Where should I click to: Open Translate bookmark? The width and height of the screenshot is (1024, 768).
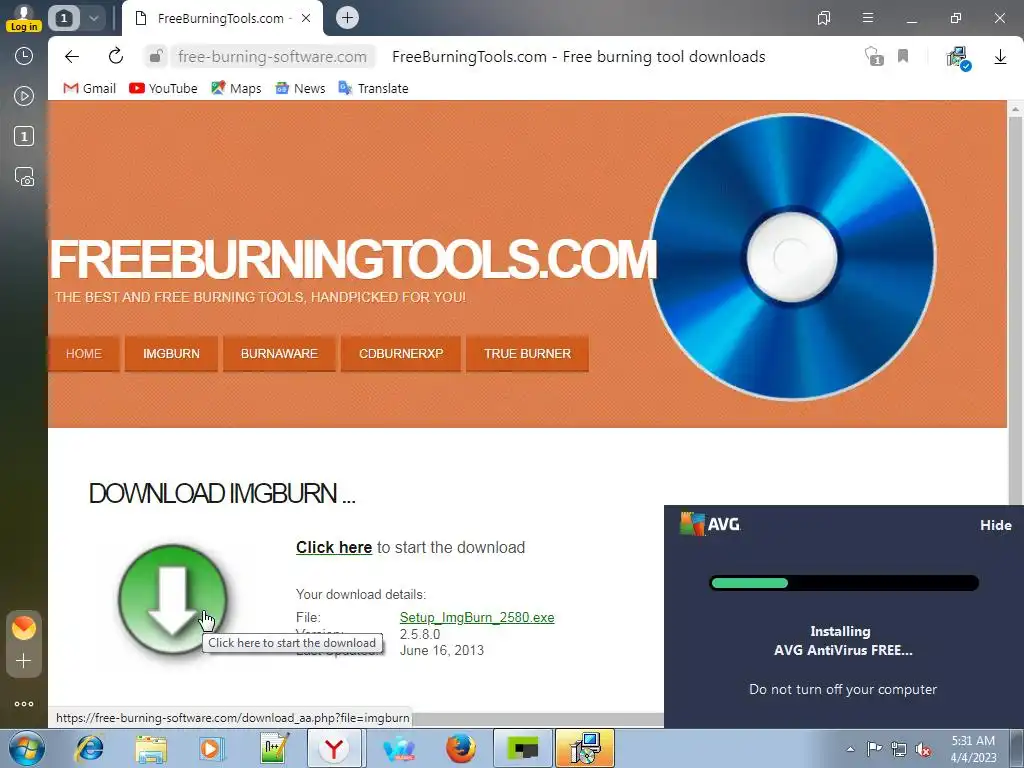point(374,88)
